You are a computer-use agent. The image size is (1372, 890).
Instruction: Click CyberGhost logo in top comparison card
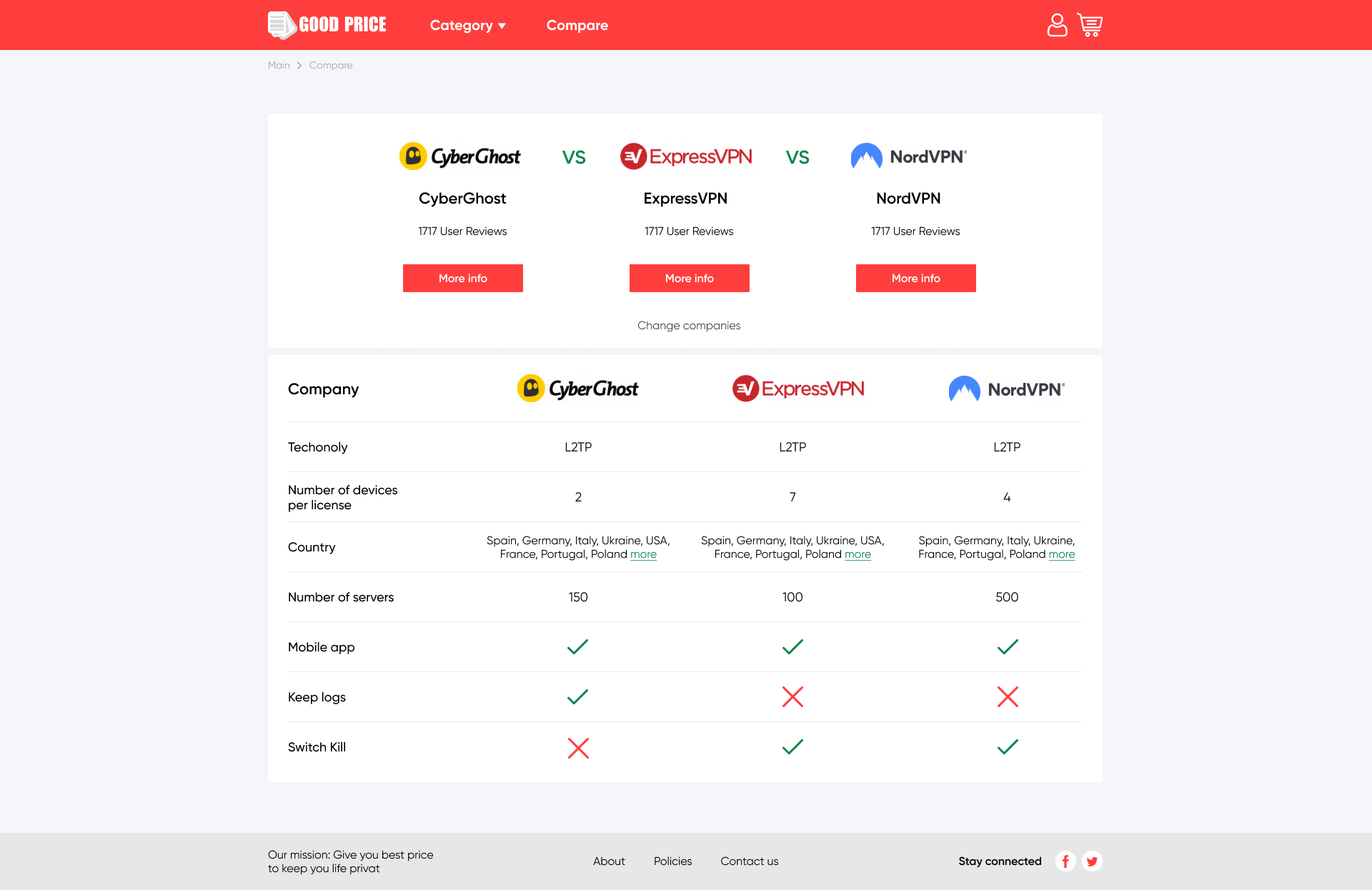(460, 156)
